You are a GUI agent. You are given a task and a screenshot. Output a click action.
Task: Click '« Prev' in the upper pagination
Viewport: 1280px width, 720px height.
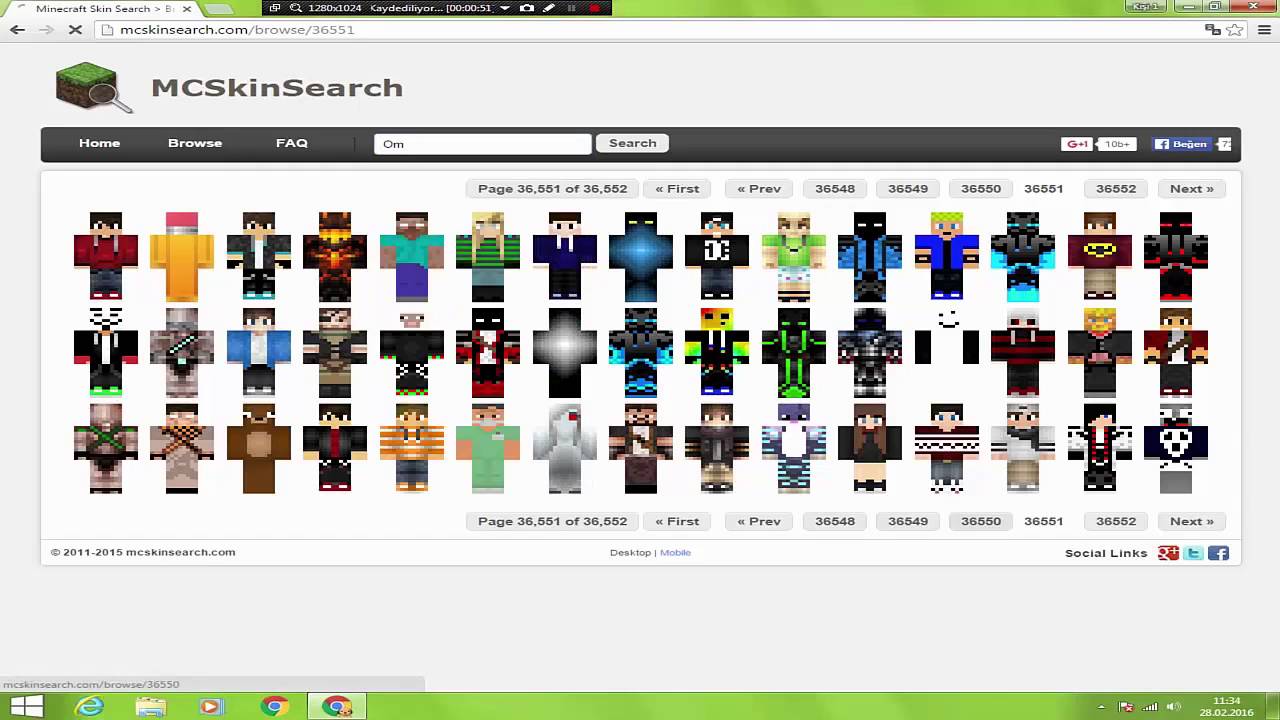click(759, 188)
